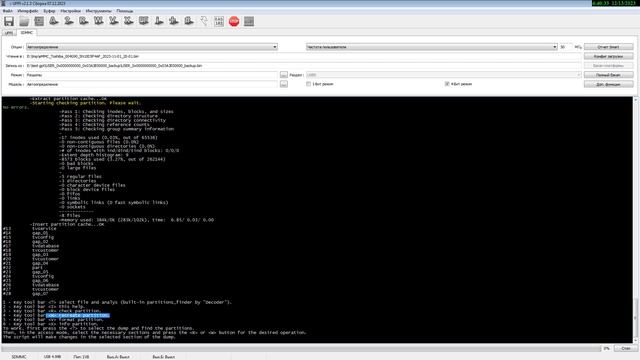Open the Помощь menu
640x360 pixels.
point(124,11)
